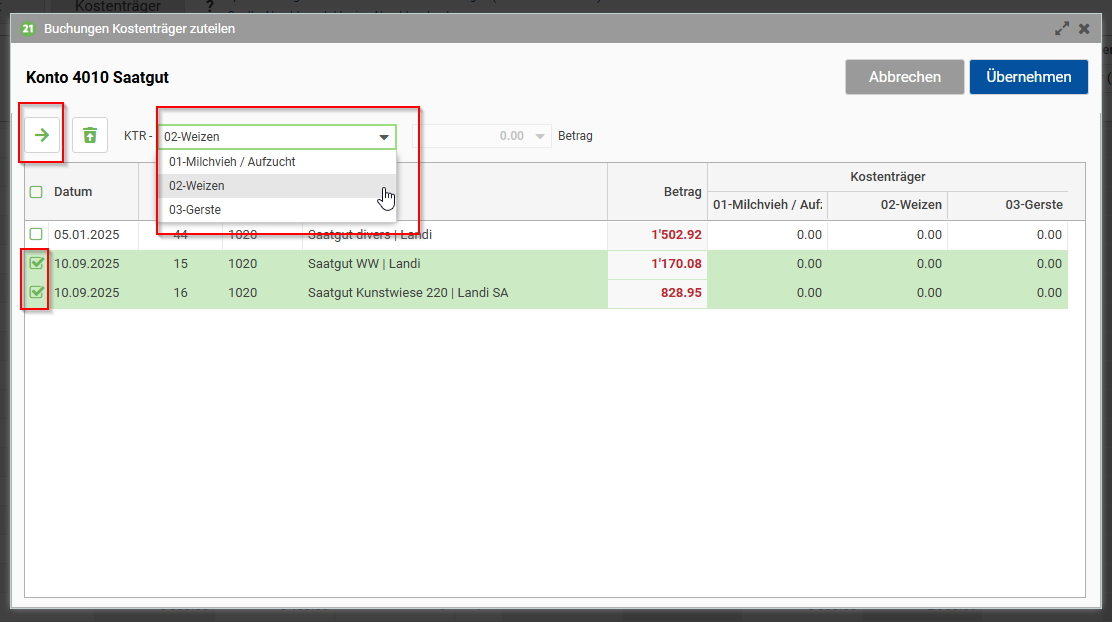Choose 02-Weizen in the dropdown list
This screenshot has height=622, width=1112.
pyautogui.click(x=197, y=186)
